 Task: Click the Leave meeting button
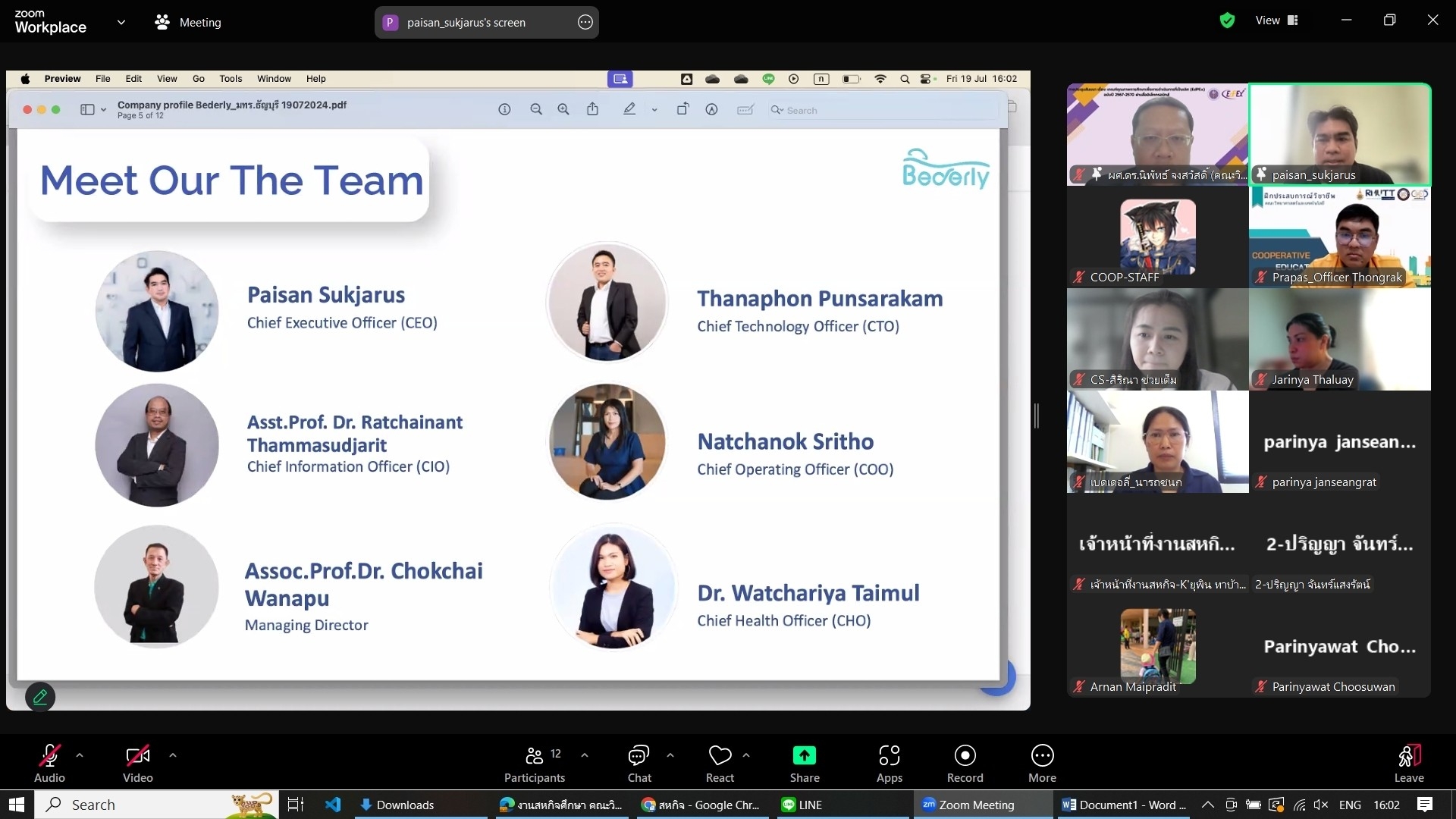tap(1409, 764)
